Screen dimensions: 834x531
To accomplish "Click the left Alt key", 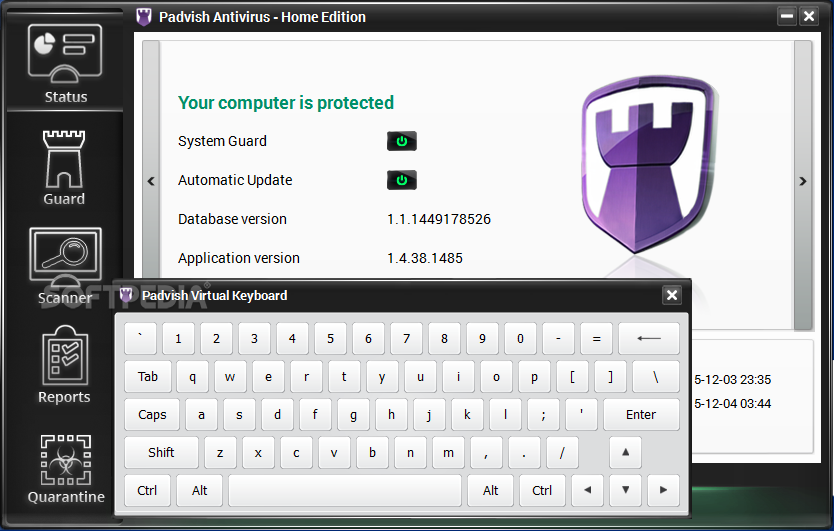I will (x=199, y=491).
